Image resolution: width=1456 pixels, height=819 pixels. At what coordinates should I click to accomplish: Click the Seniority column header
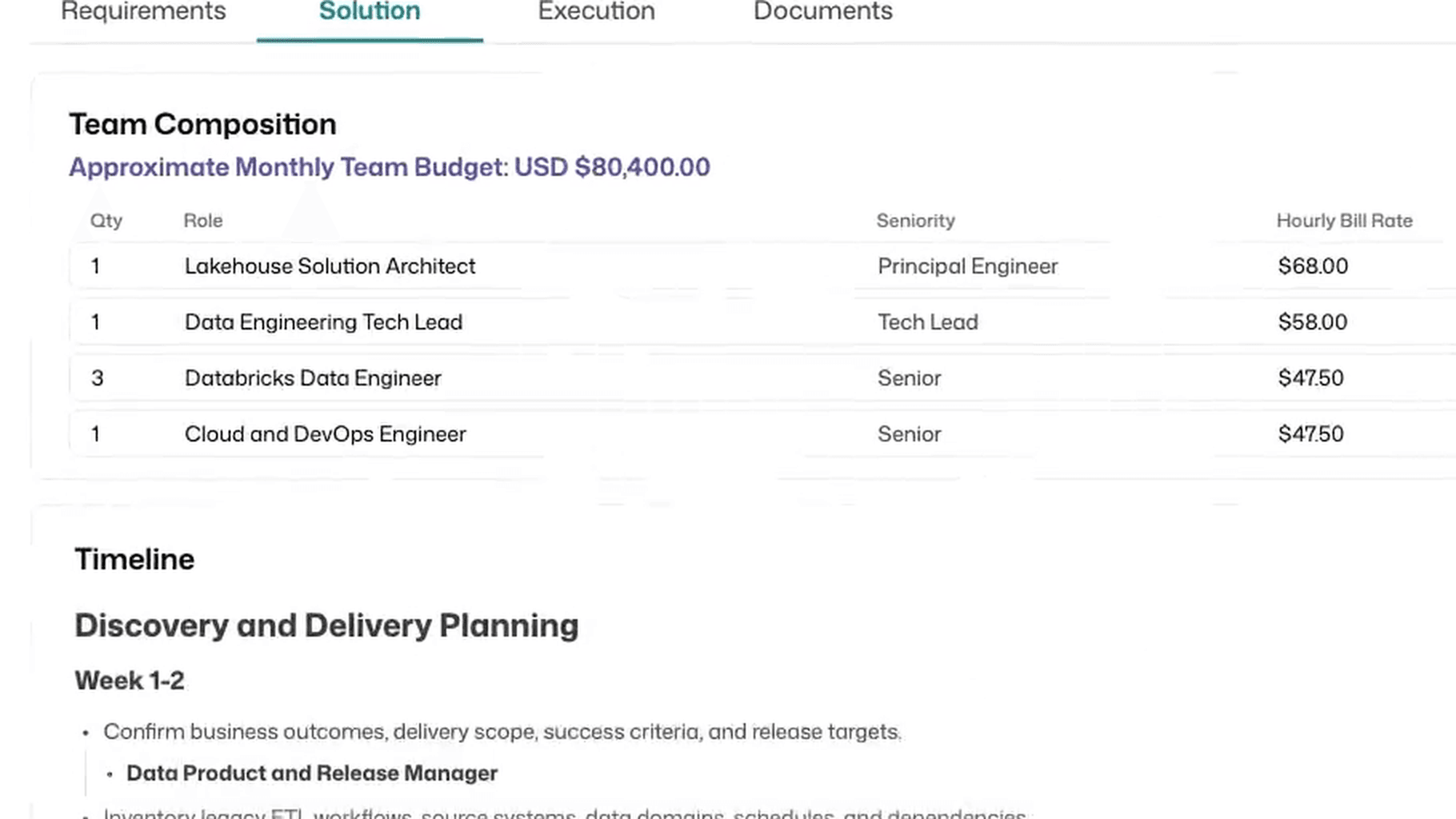915,221
